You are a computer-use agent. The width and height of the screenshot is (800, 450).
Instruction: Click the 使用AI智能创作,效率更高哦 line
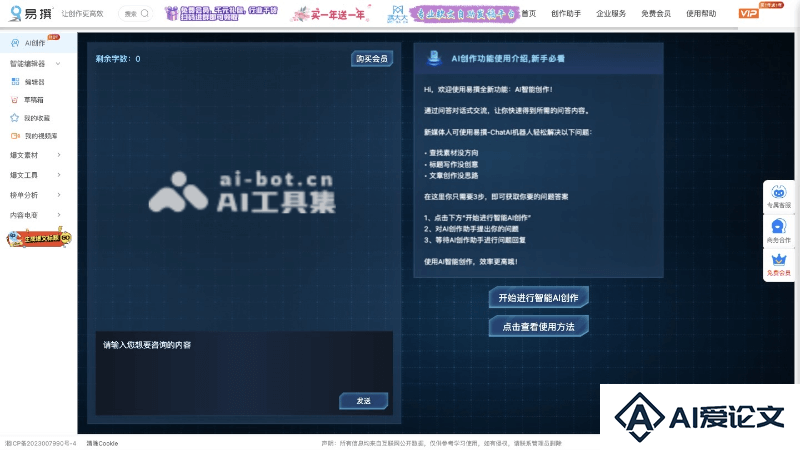[470, 262]
